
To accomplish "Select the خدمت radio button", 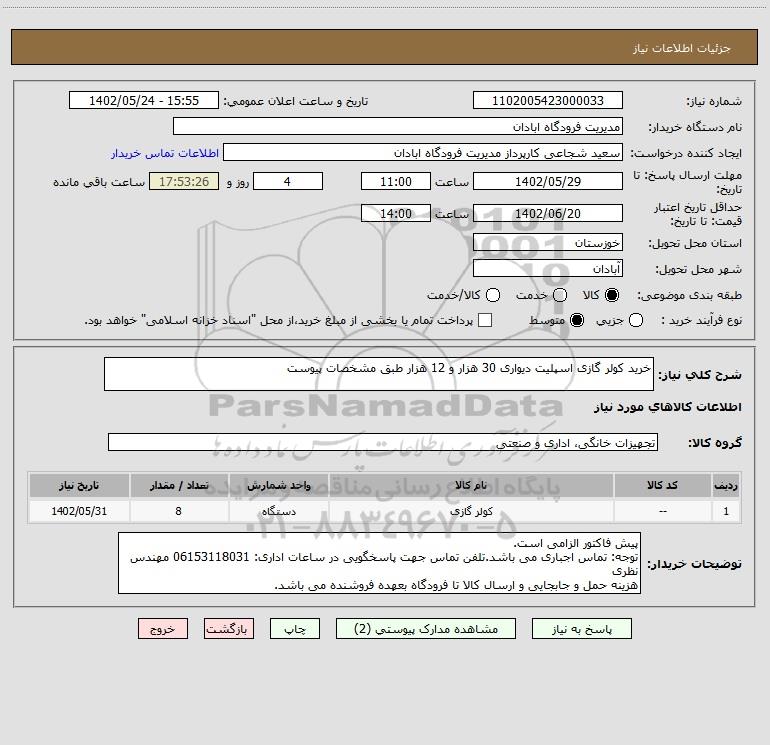I will [560, 295].
